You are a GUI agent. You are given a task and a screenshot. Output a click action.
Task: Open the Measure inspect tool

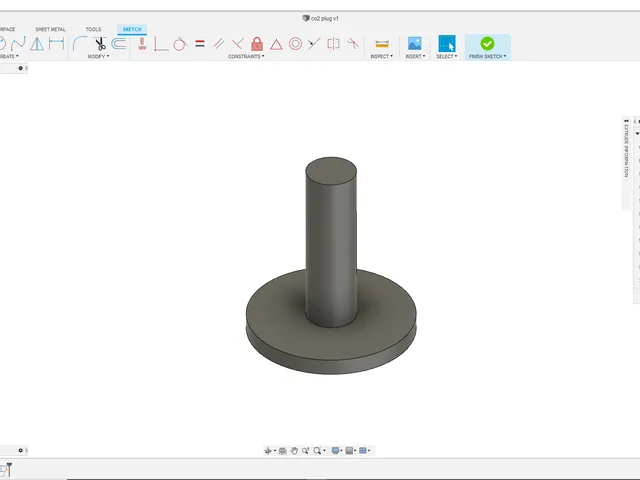382,44
